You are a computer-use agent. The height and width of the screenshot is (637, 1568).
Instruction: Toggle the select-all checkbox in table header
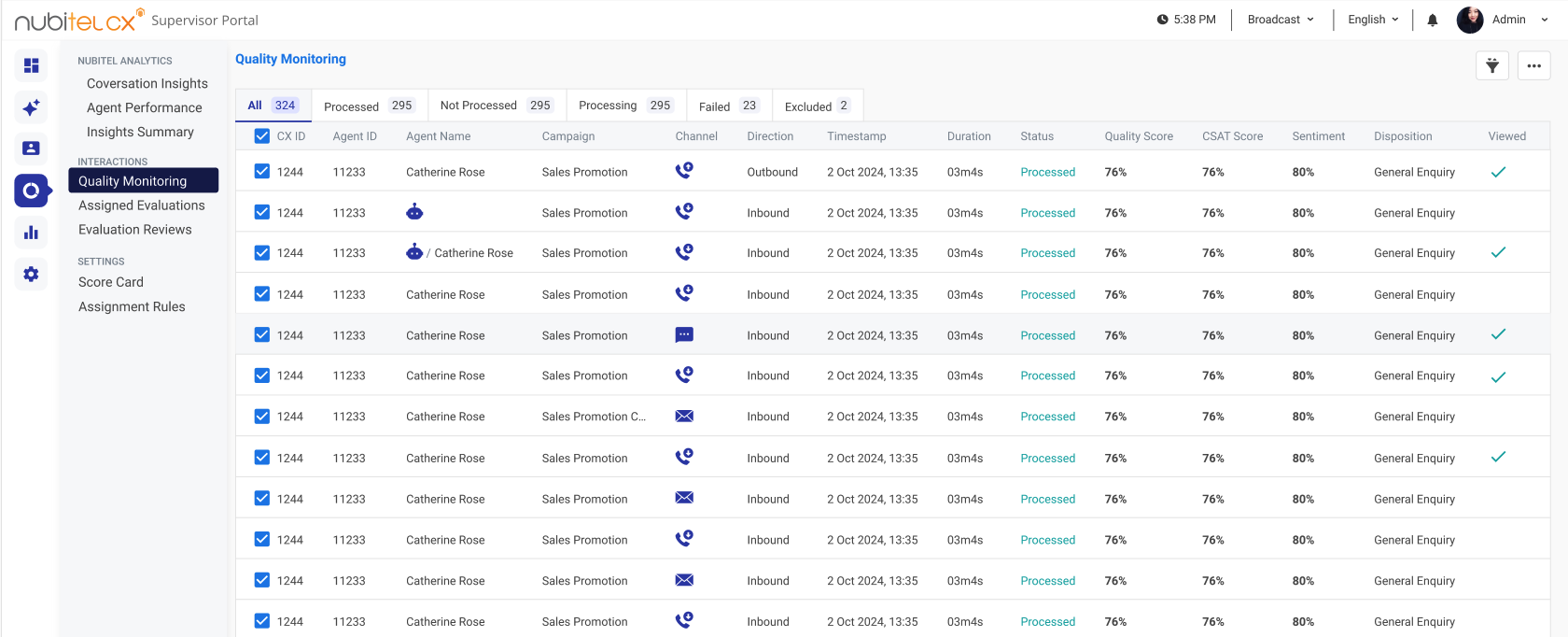[x=262, y=136]
